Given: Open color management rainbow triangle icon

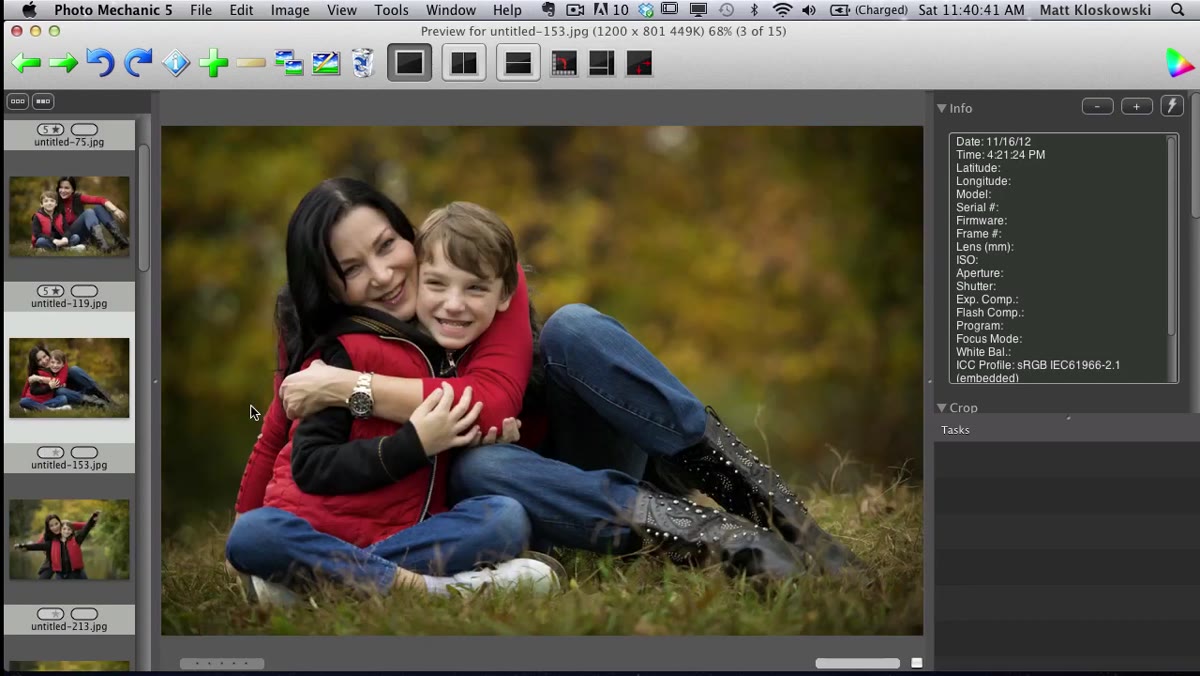Looking at the screenshot, I should click(1180, 63).
